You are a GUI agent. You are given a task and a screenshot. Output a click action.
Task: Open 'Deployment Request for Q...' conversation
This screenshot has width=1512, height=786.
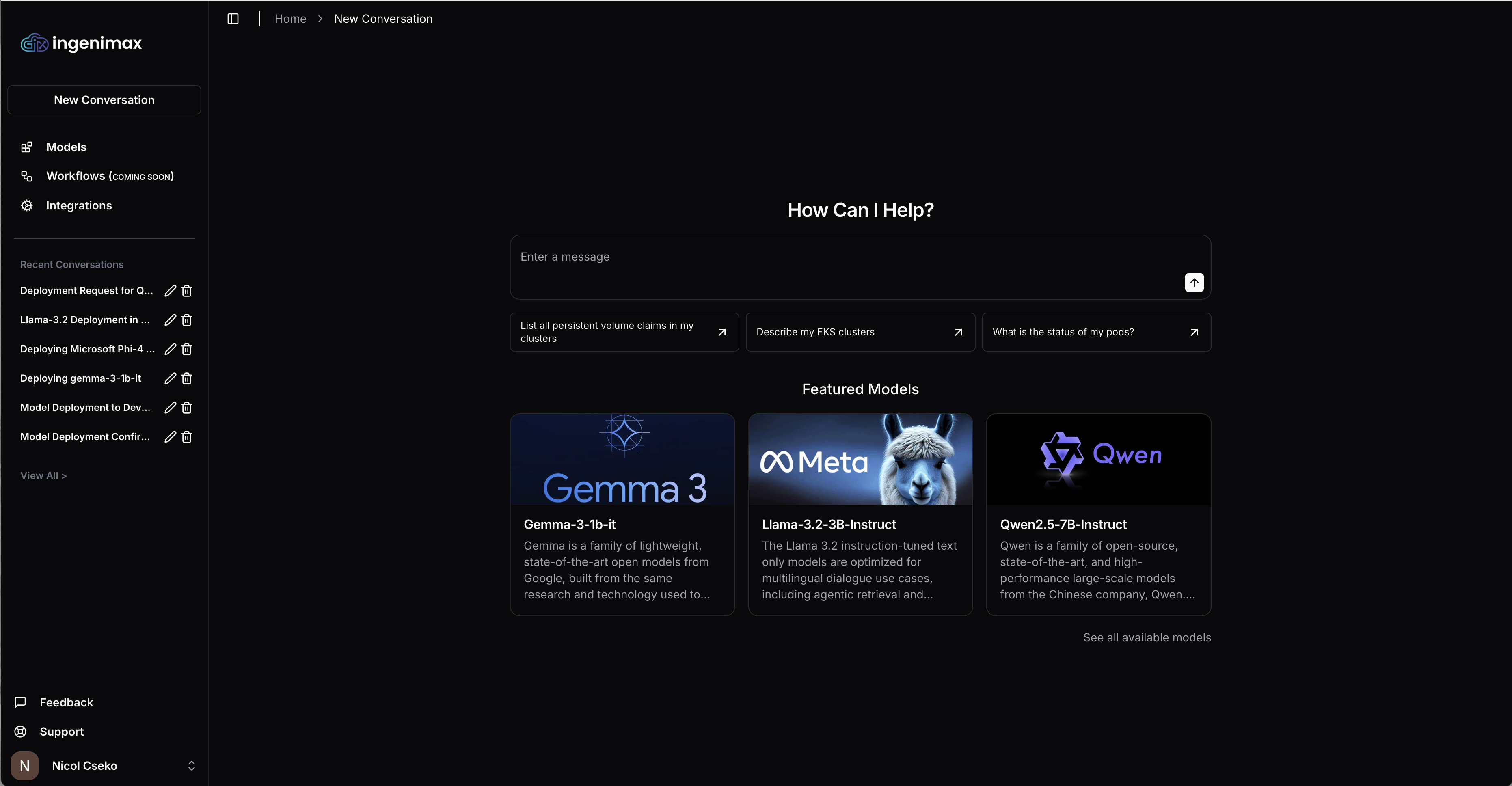tap(87, 291)
